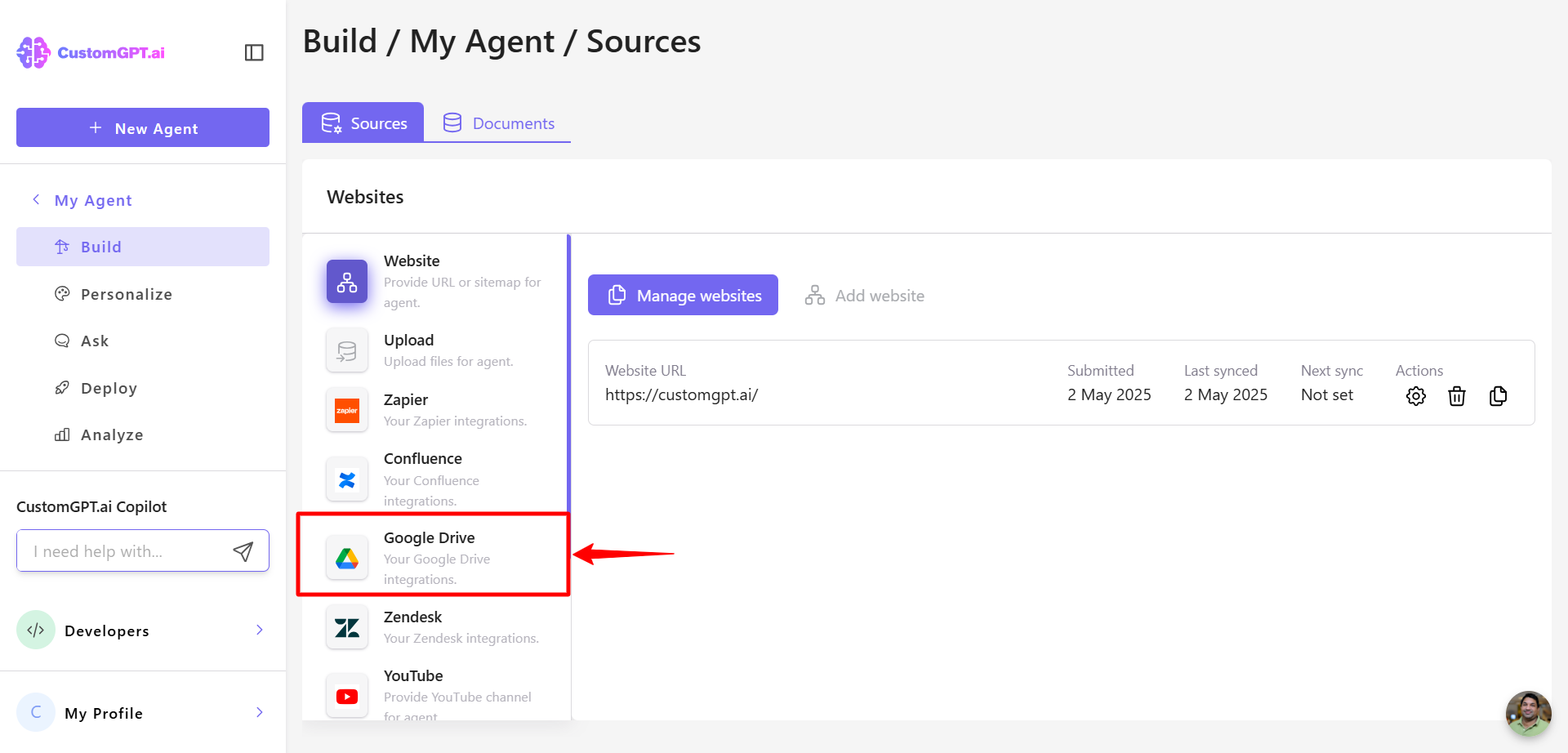Select the Google Drive integration icon
This screenshot has width=1568, height=753.
point(347,559)
